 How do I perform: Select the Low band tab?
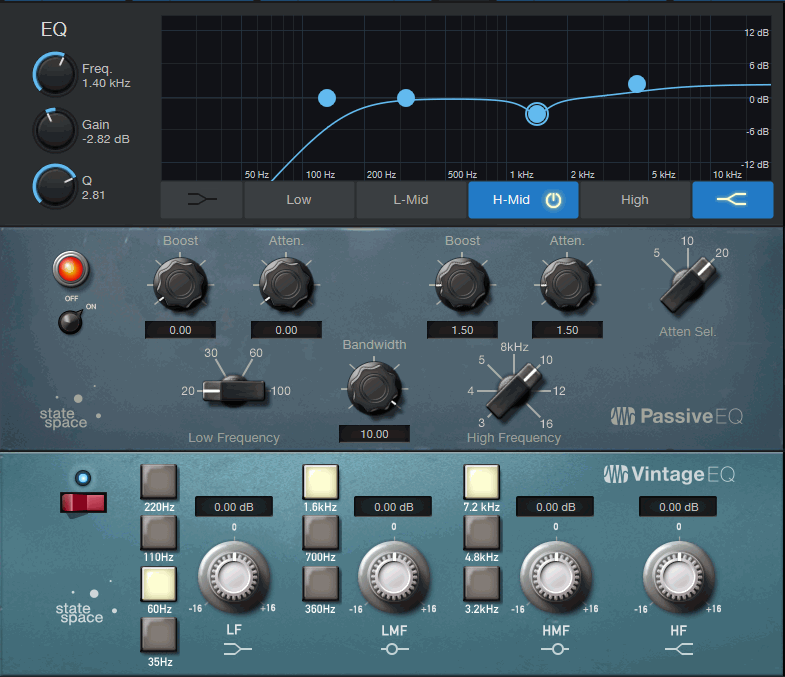pyautogui.click(x=299, y=200)
